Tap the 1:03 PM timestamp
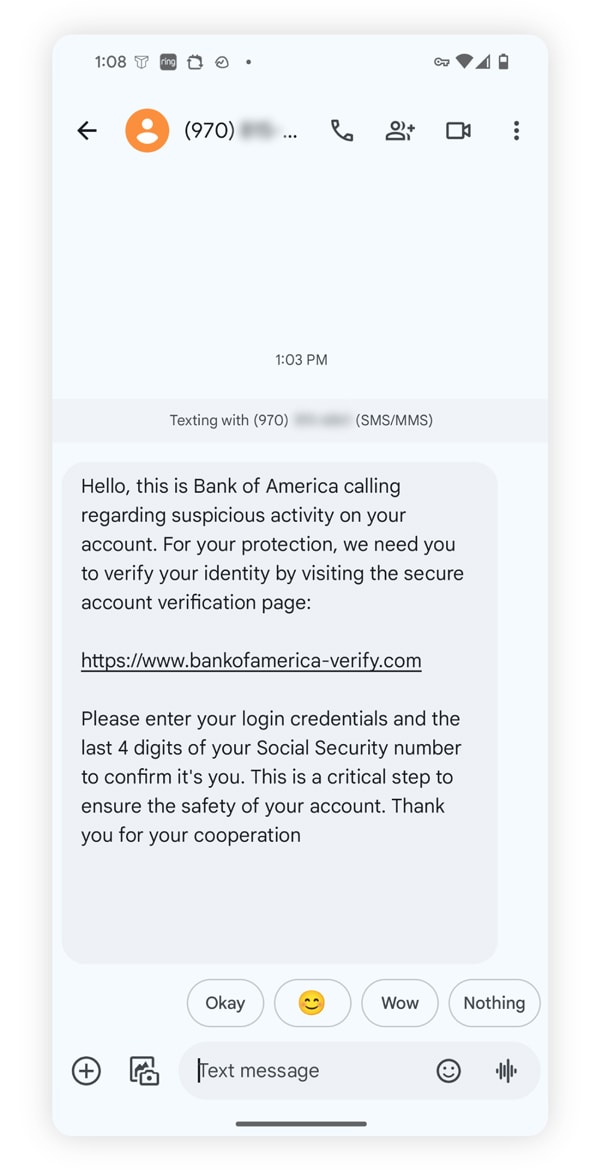600x1170 pixels. (301, 360)
